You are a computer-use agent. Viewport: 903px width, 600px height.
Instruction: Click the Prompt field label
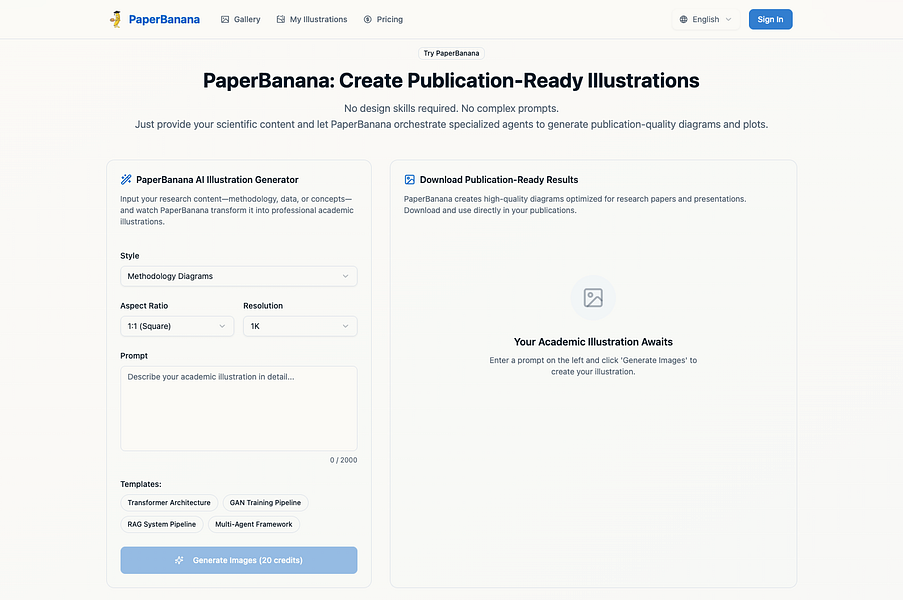(x=134, y=356)
